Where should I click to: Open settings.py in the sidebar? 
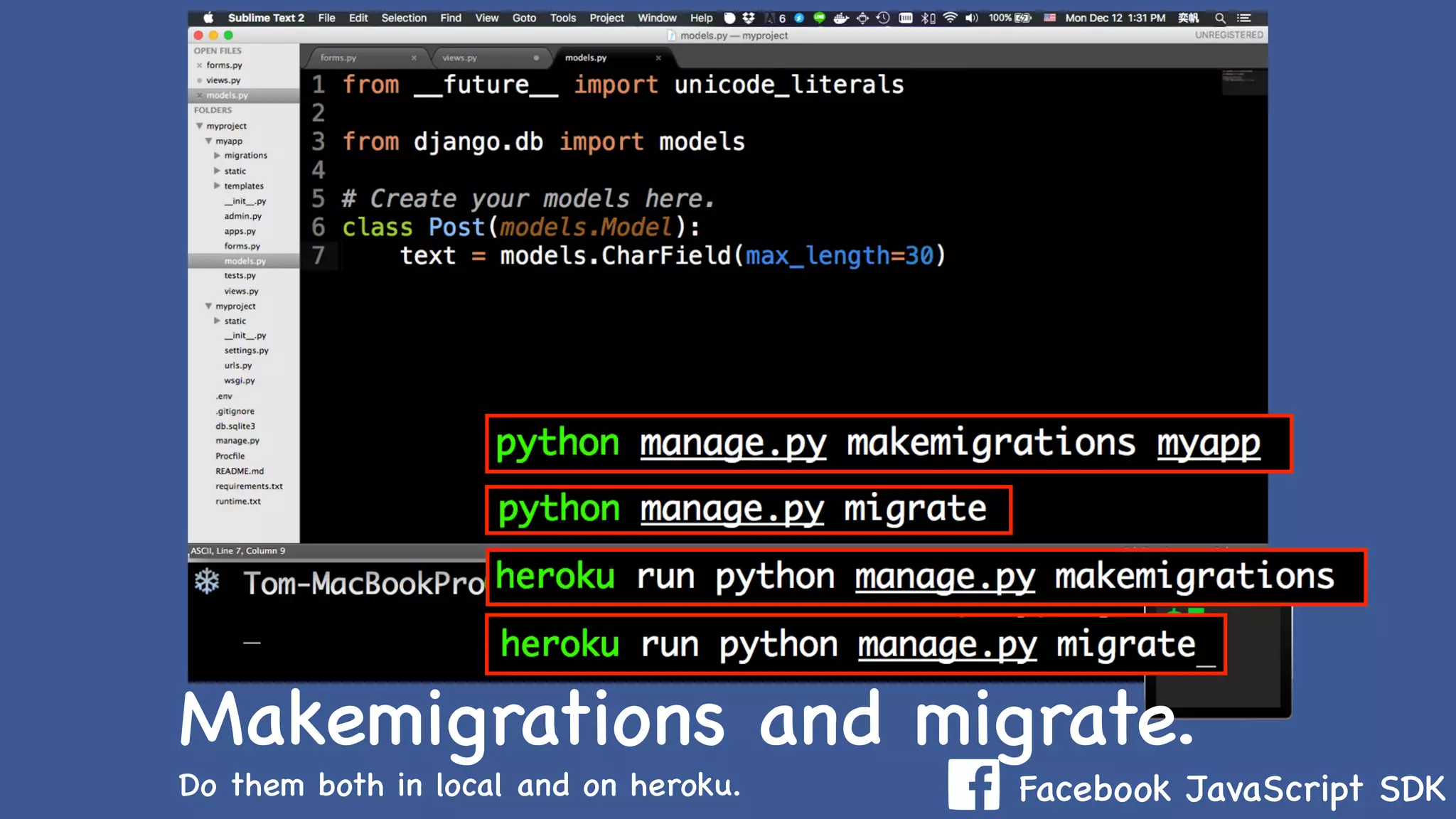click(247, 350)
